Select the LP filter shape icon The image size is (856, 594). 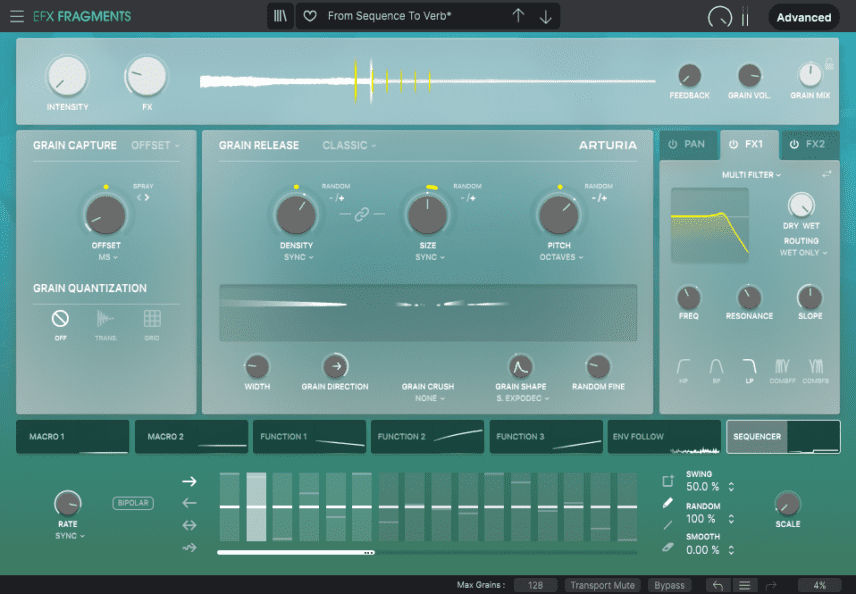[750, 366]
